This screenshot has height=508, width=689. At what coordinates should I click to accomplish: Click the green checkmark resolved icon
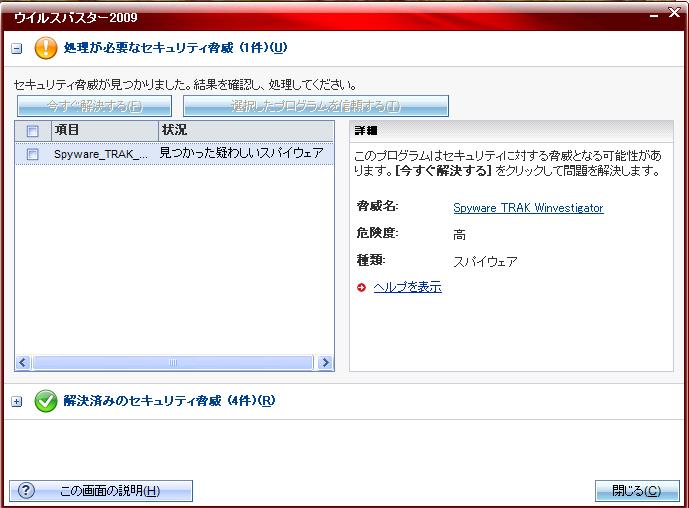(46, 401)
